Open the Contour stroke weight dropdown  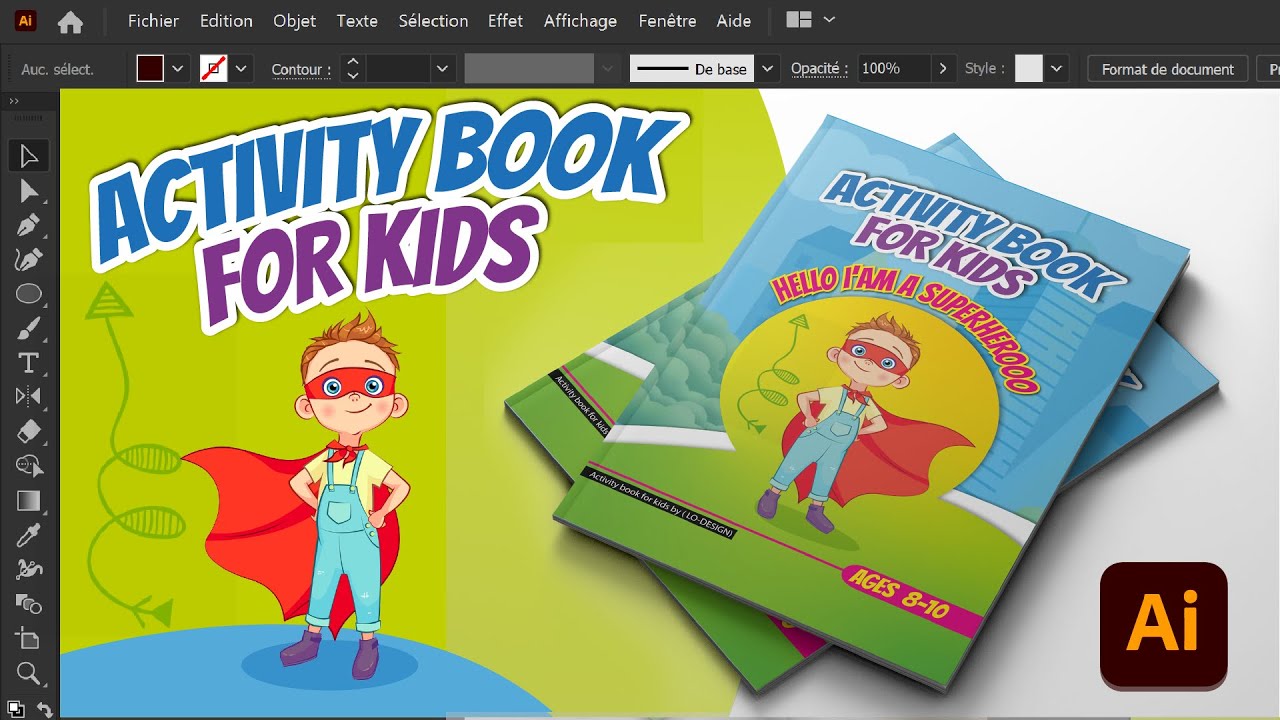tap(443, 69)
